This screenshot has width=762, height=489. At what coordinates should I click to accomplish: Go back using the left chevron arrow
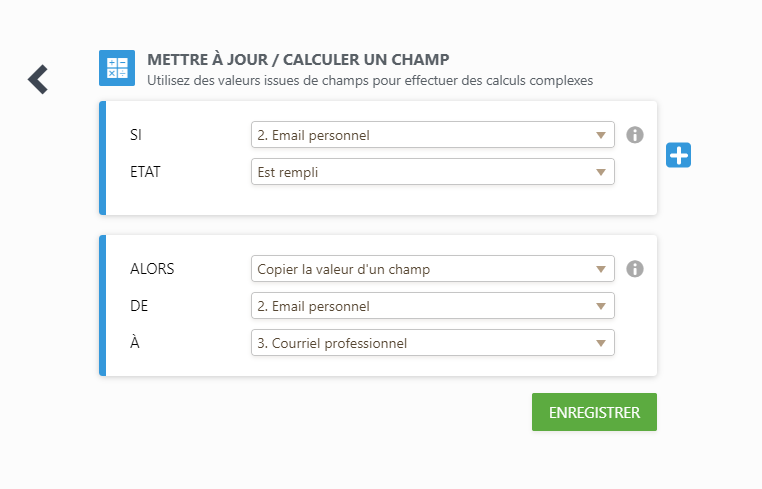click(x=38, y=79)
